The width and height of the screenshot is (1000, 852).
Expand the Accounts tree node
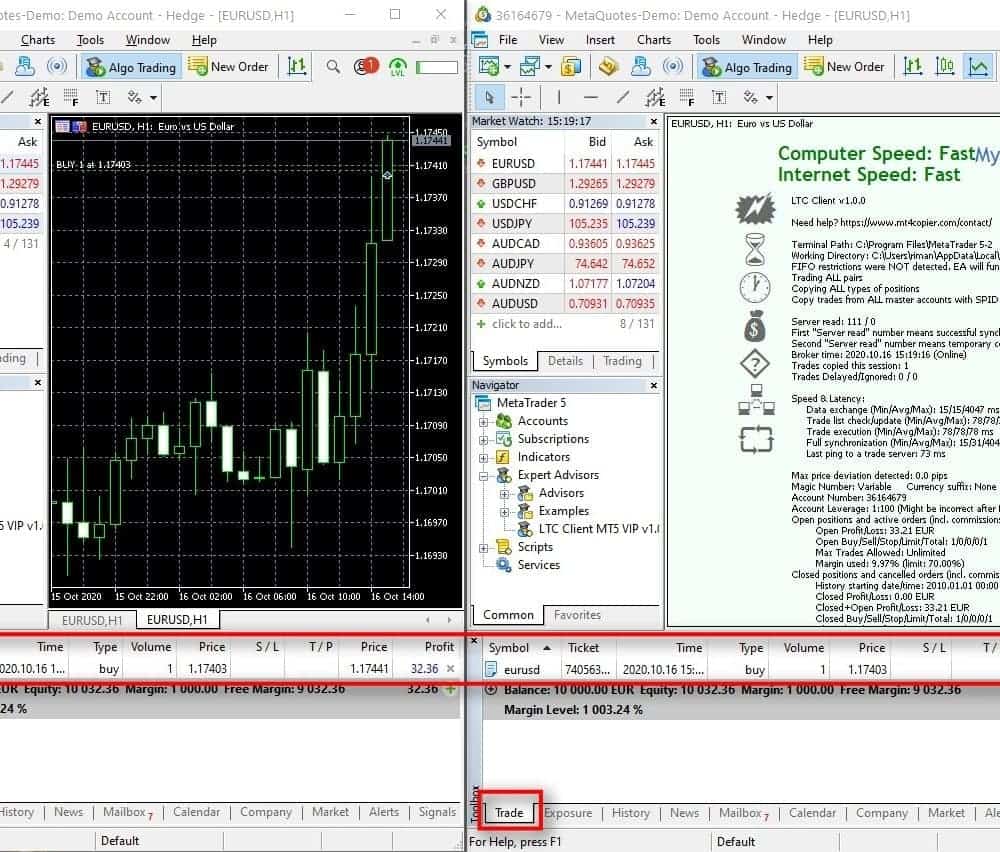[483, 422]
